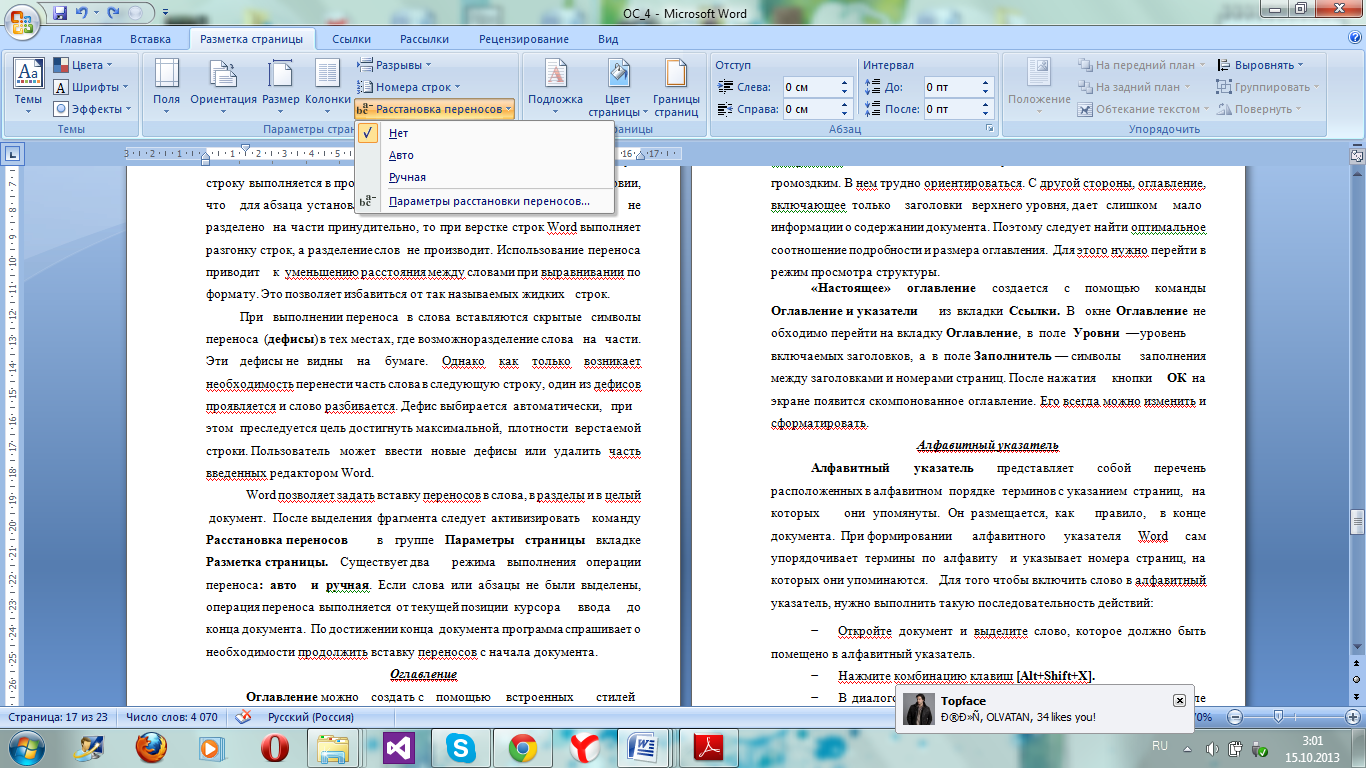
Task: Decrease После spacing with down arrow
Action: pyautogui.click(x=987, y=113)
